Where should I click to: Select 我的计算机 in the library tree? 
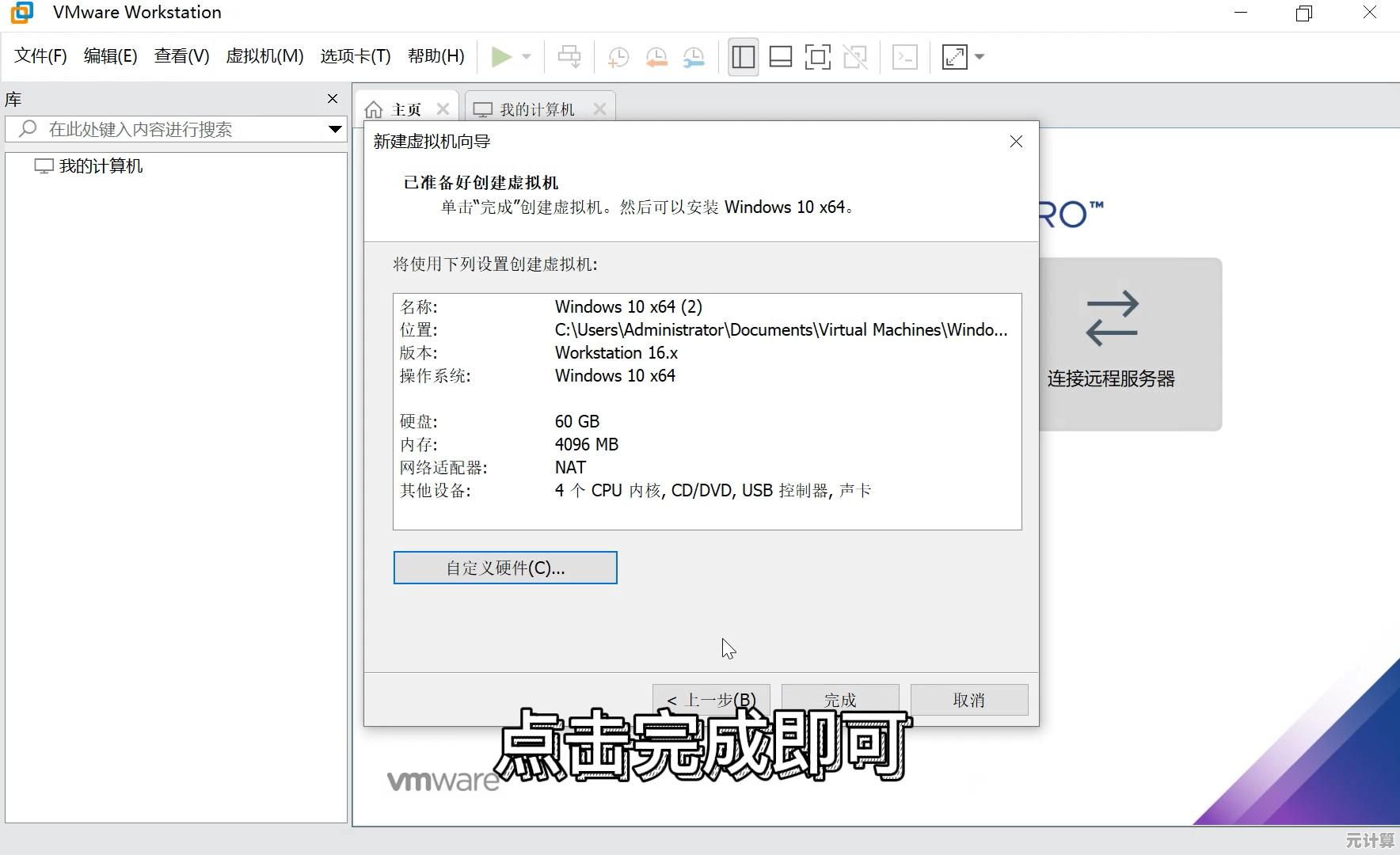pyautogui.click(x=101, y=166)
